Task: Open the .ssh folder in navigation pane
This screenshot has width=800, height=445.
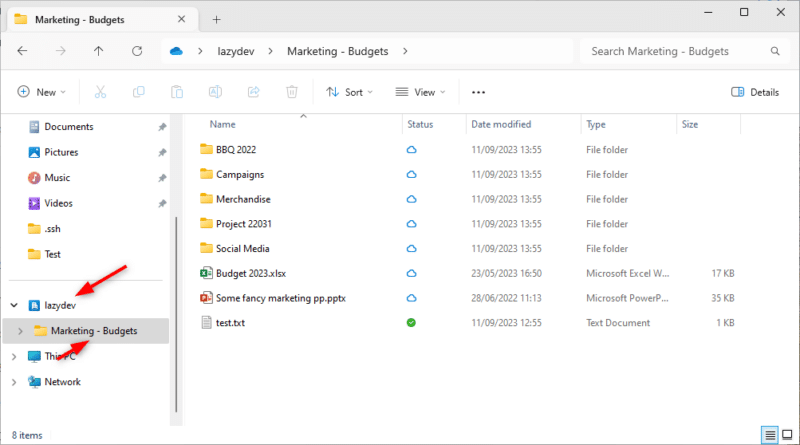Action: tap(52, 229)
